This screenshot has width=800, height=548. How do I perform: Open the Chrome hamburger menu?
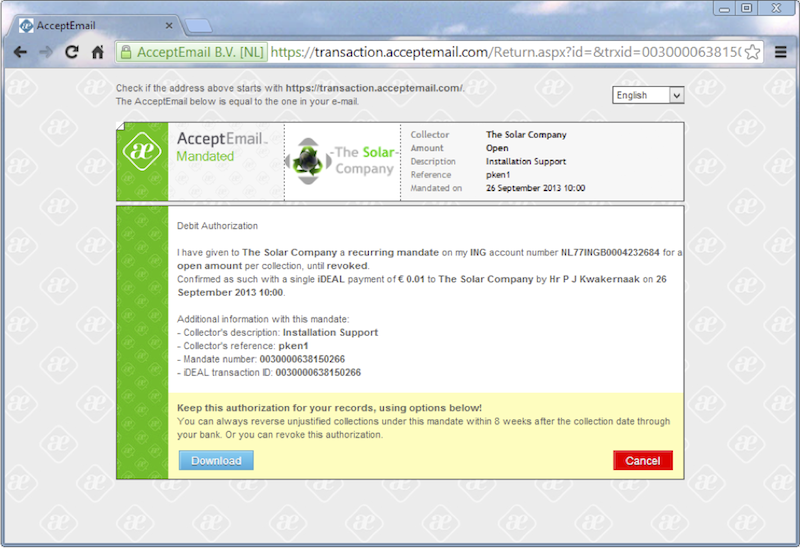(781, 52)
